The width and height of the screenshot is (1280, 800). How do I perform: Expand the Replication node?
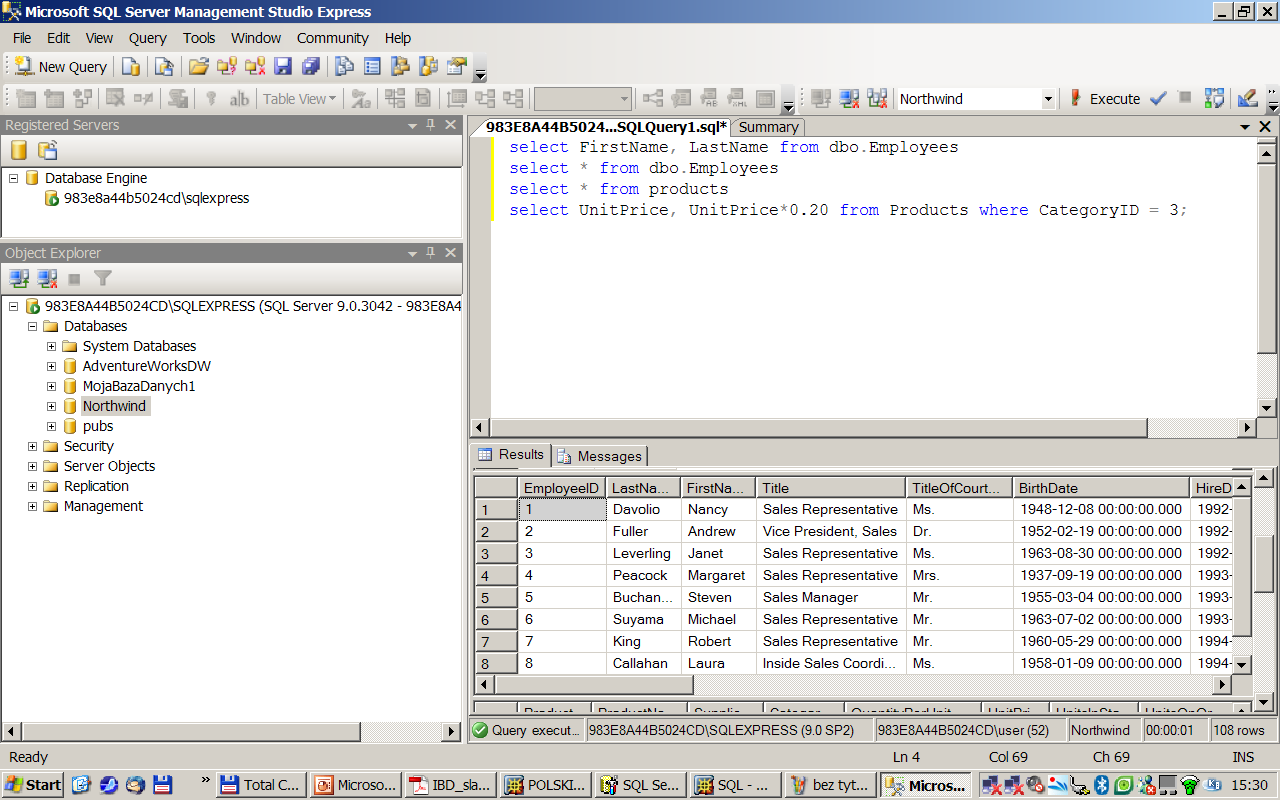[33, 486]
